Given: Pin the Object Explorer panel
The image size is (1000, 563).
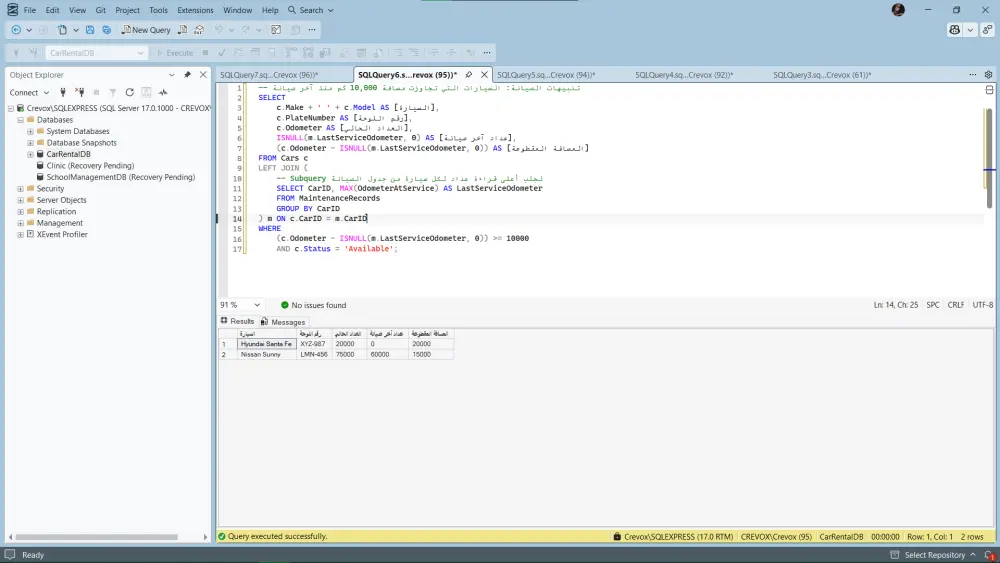Looking at the screenshot, I should click(x=188, y=75).
